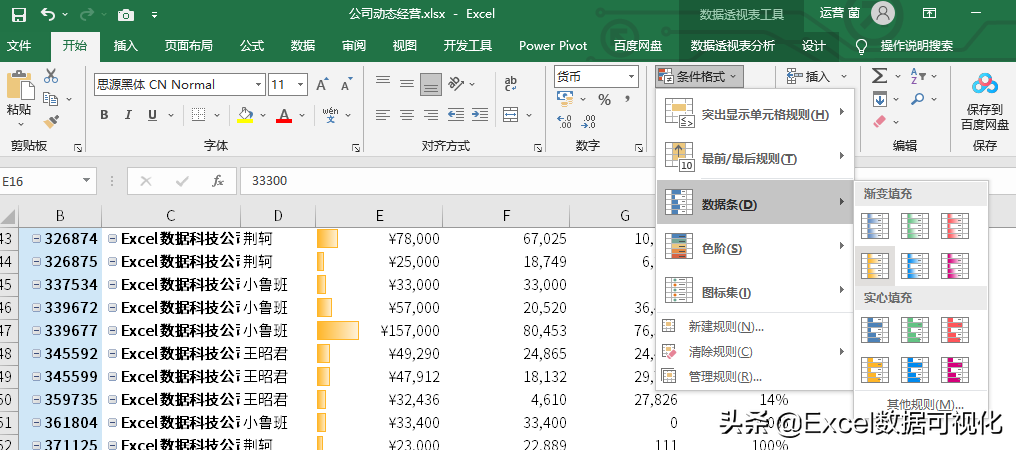This screenshot has width=1016, height=450.
Task: Click 清除规则(C) option
Action: click(x=754, y=352)
